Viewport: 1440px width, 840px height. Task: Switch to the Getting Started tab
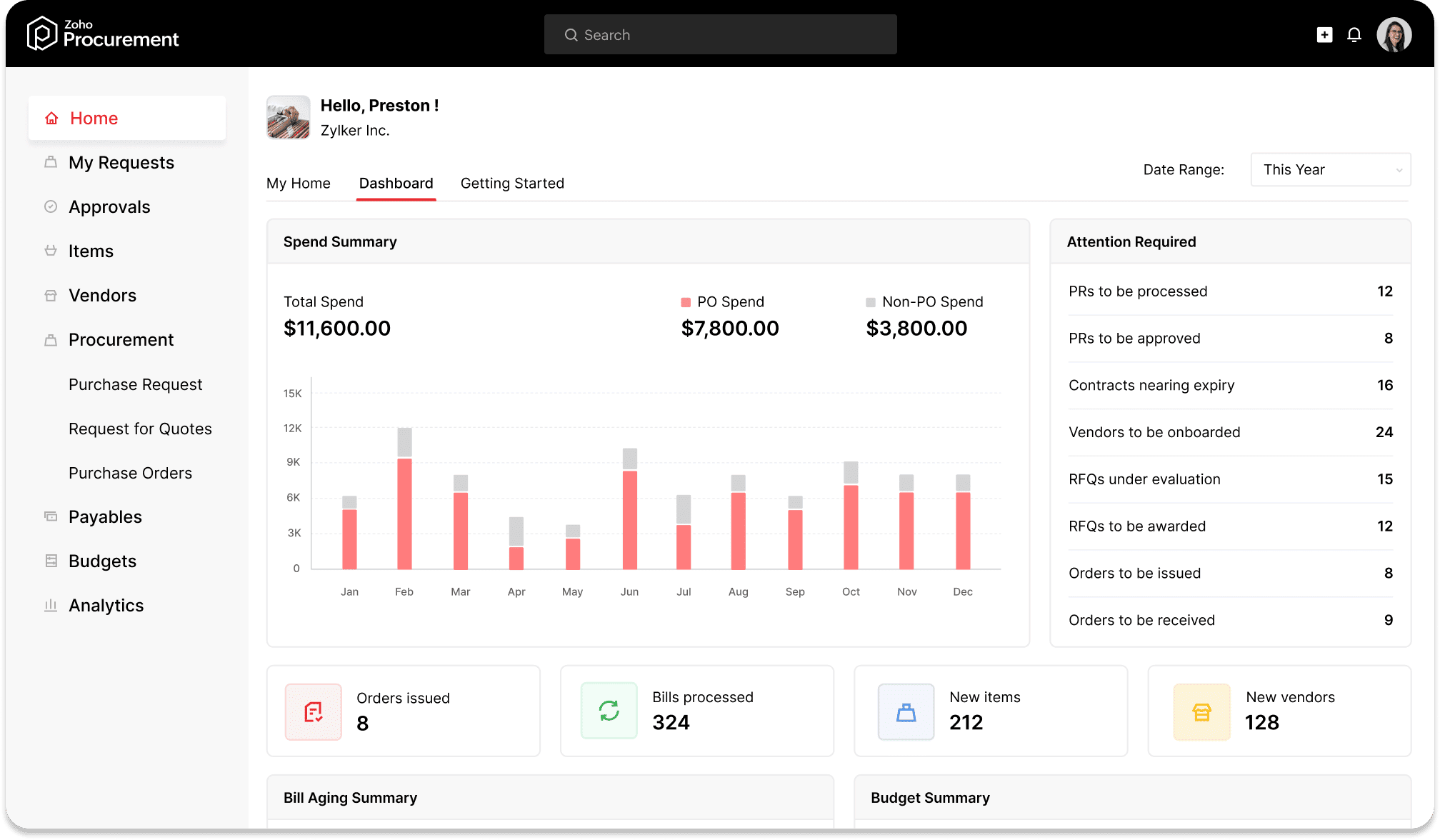pos(512,183)
